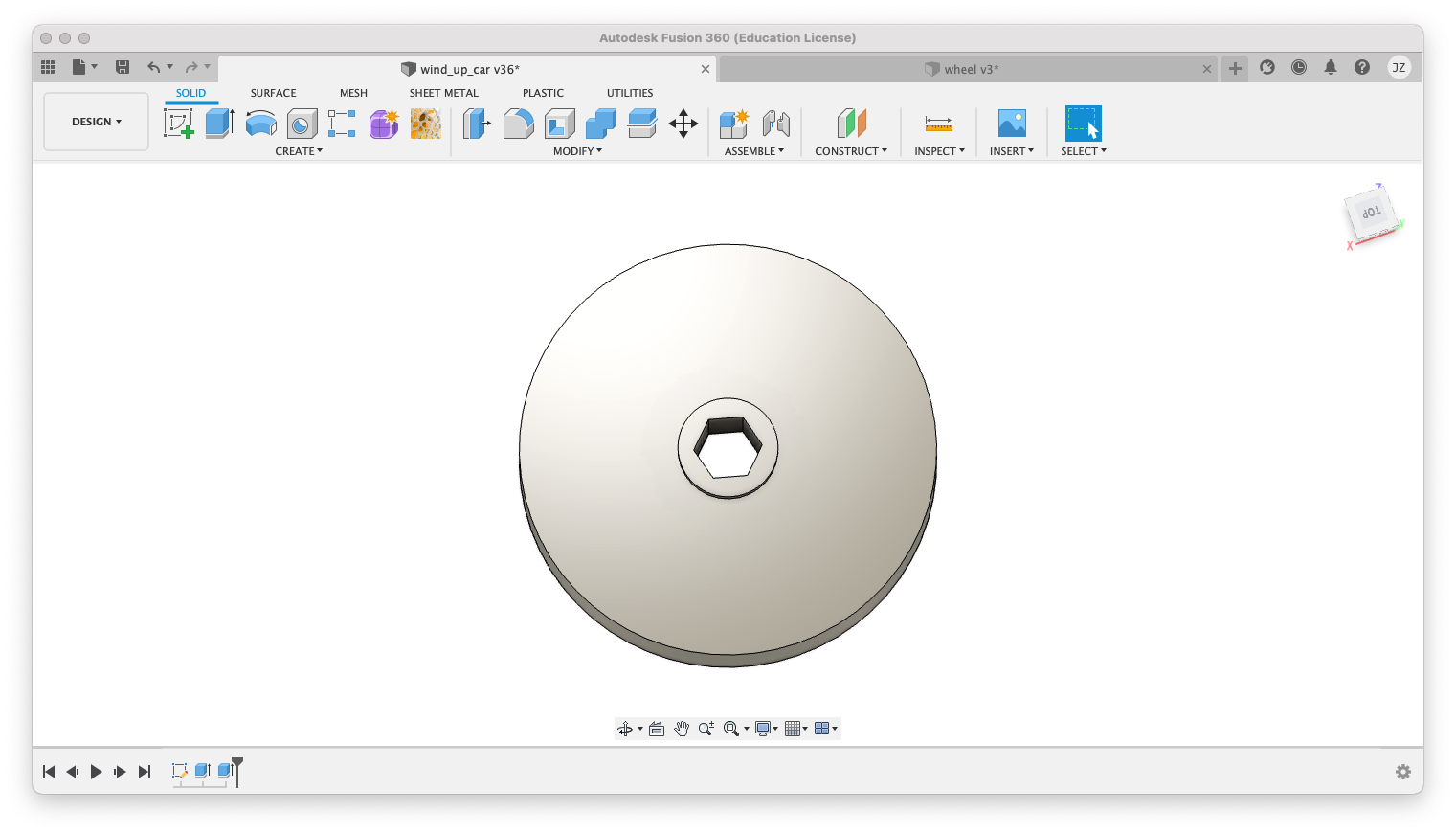Expand the SELECT menu
The image size is (1456, 834).
(1084, 151)
